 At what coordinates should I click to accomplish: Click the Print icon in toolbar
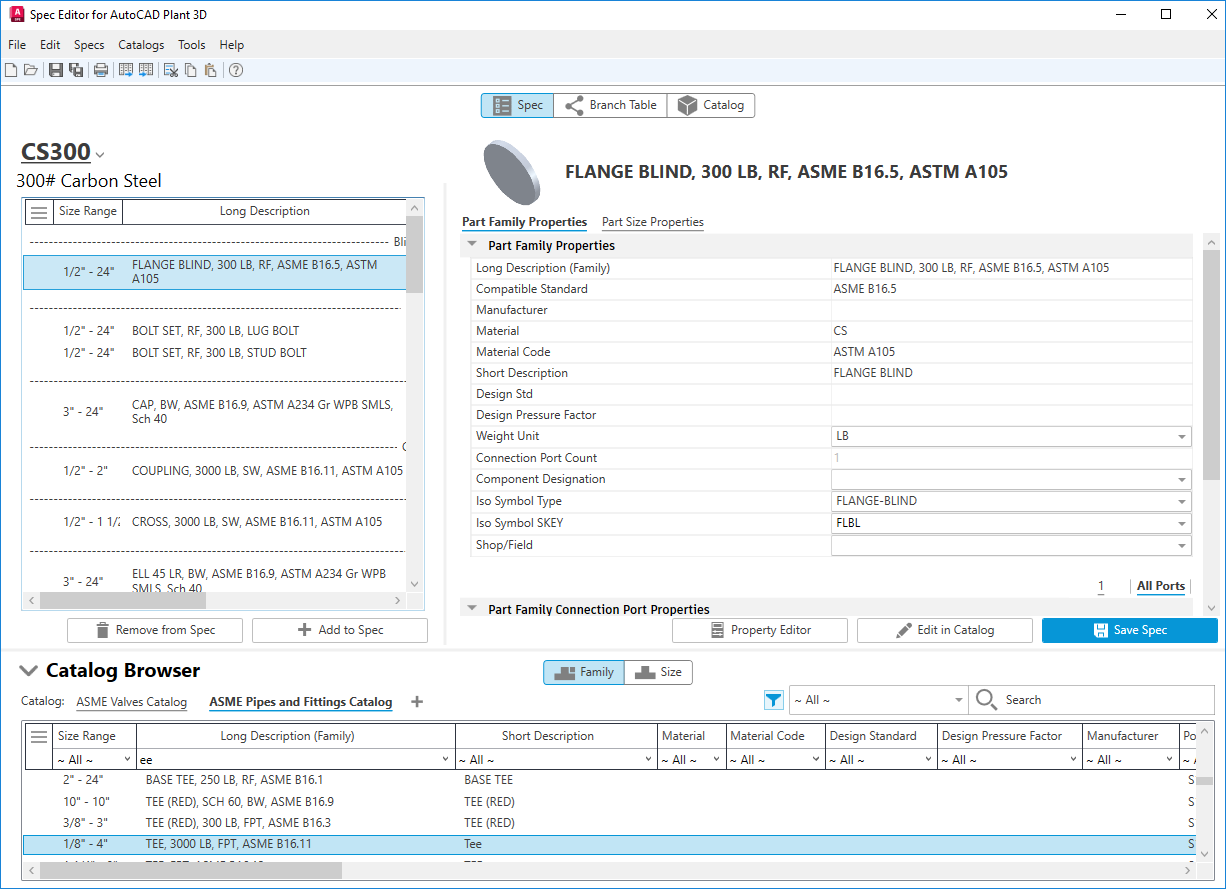point(101,70)
